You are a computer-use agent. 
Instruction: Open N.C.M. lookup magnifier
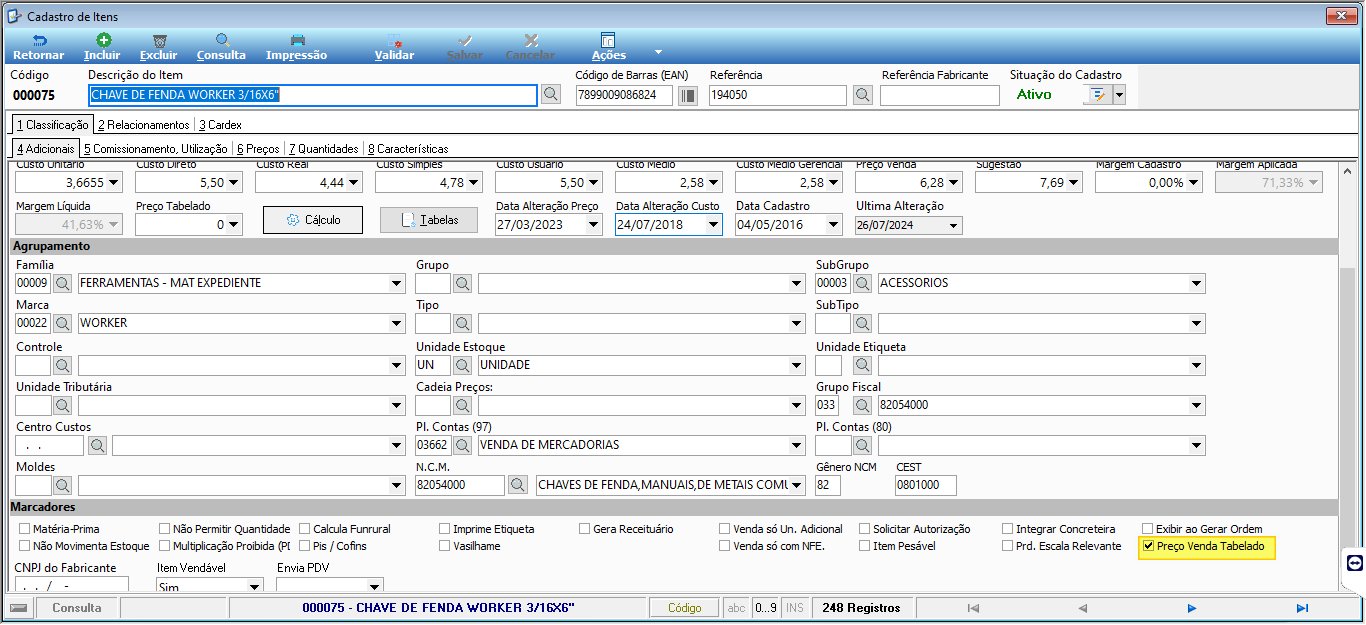518,485
